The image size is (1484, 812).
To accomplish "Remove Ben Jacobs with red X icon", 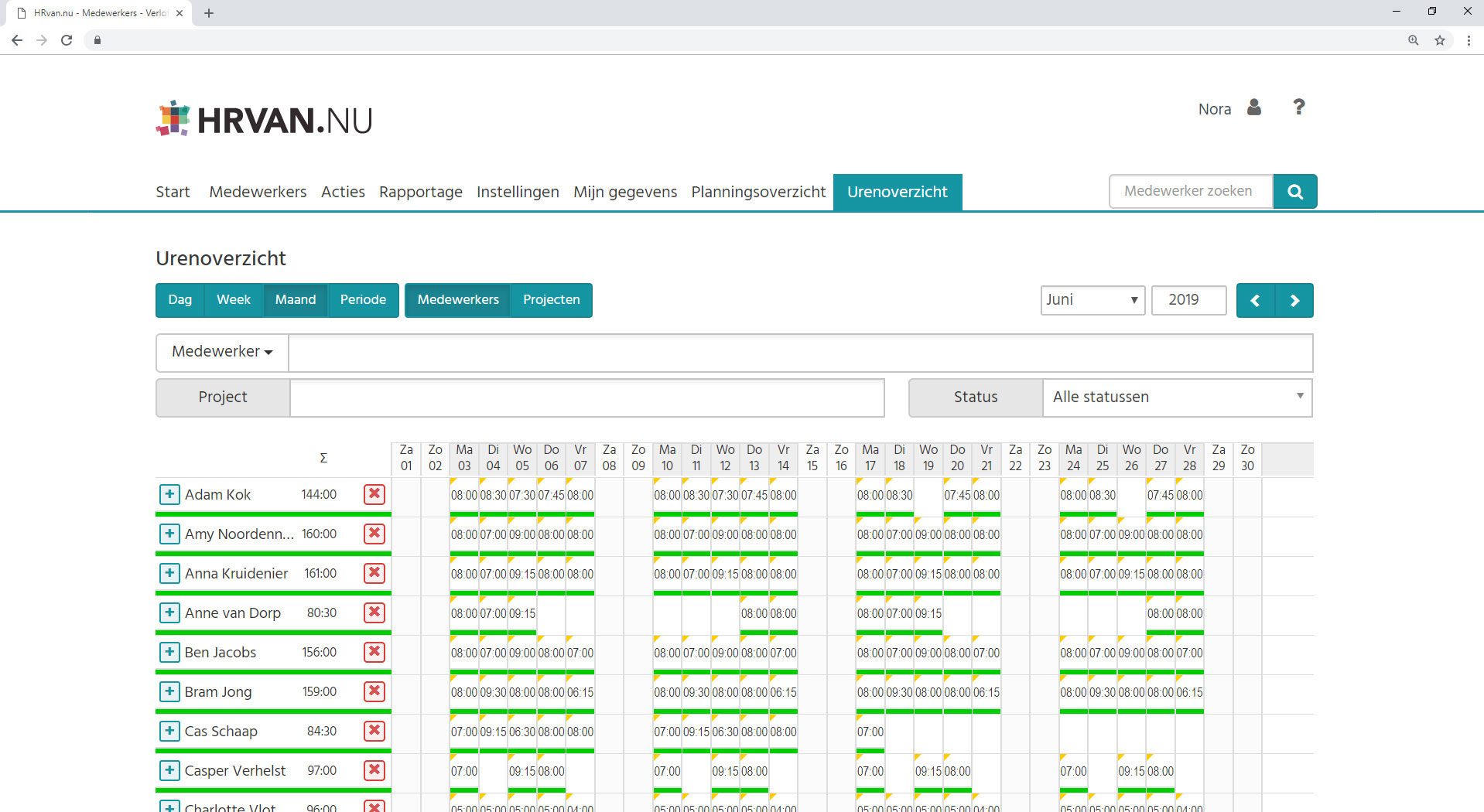I will [x=374, y=652].
